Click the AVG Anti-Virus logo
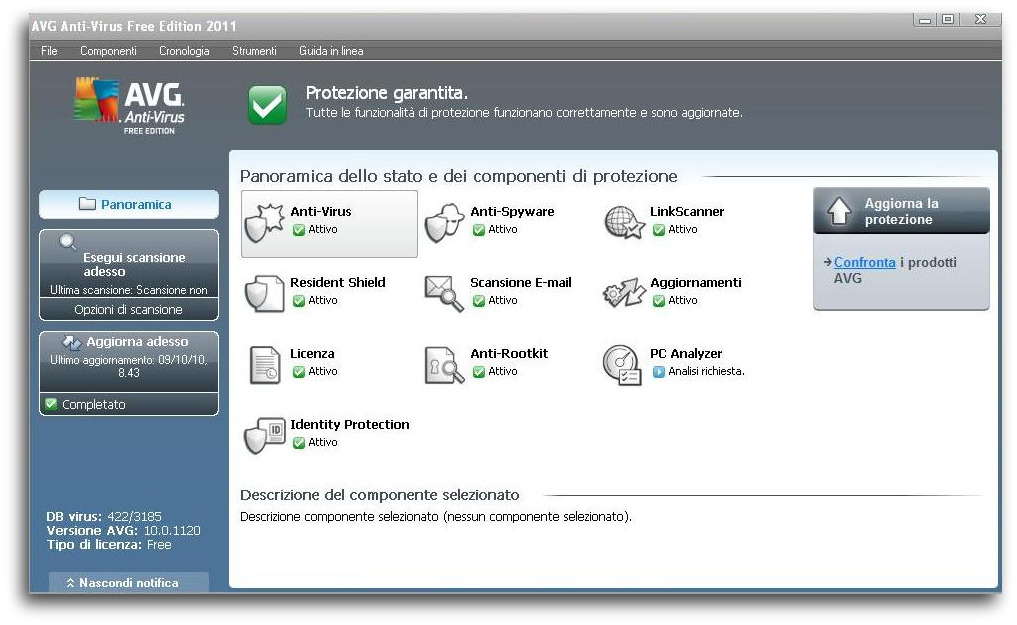Viewport: 1017px width, 625px height. [x=130, y=106]
